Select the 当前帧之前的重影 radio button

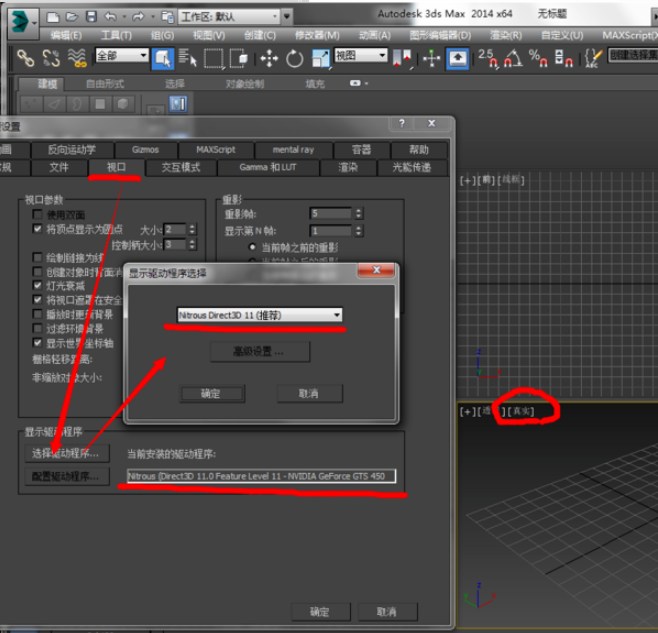point(252,247)
